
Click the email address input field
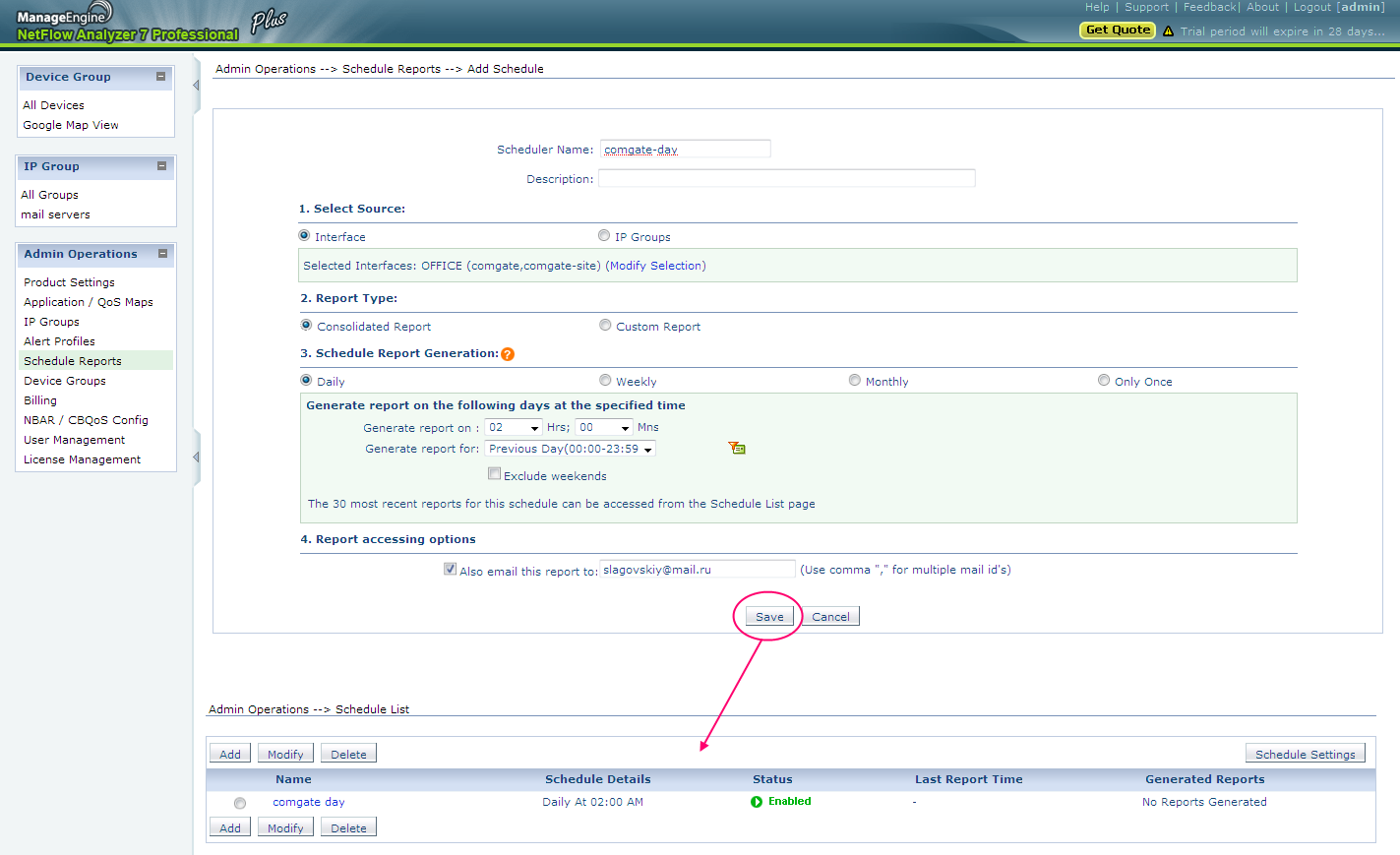coord(697,569)
